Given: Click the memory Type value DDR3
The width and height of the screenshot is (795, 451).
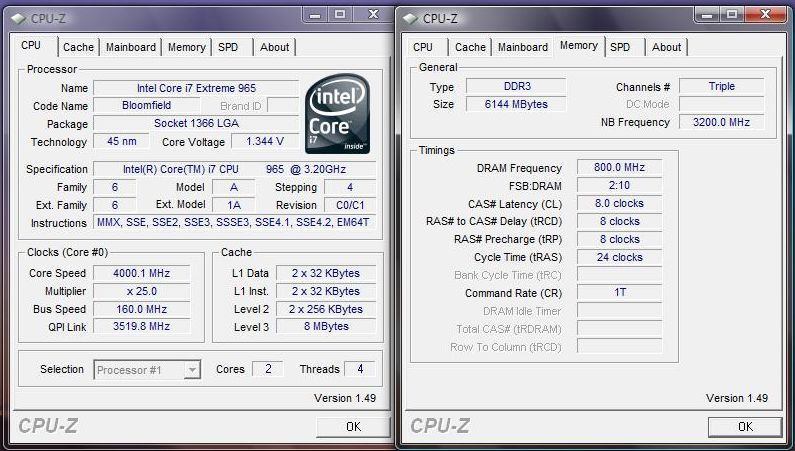Looking at the screenshot, I should 516,86.
